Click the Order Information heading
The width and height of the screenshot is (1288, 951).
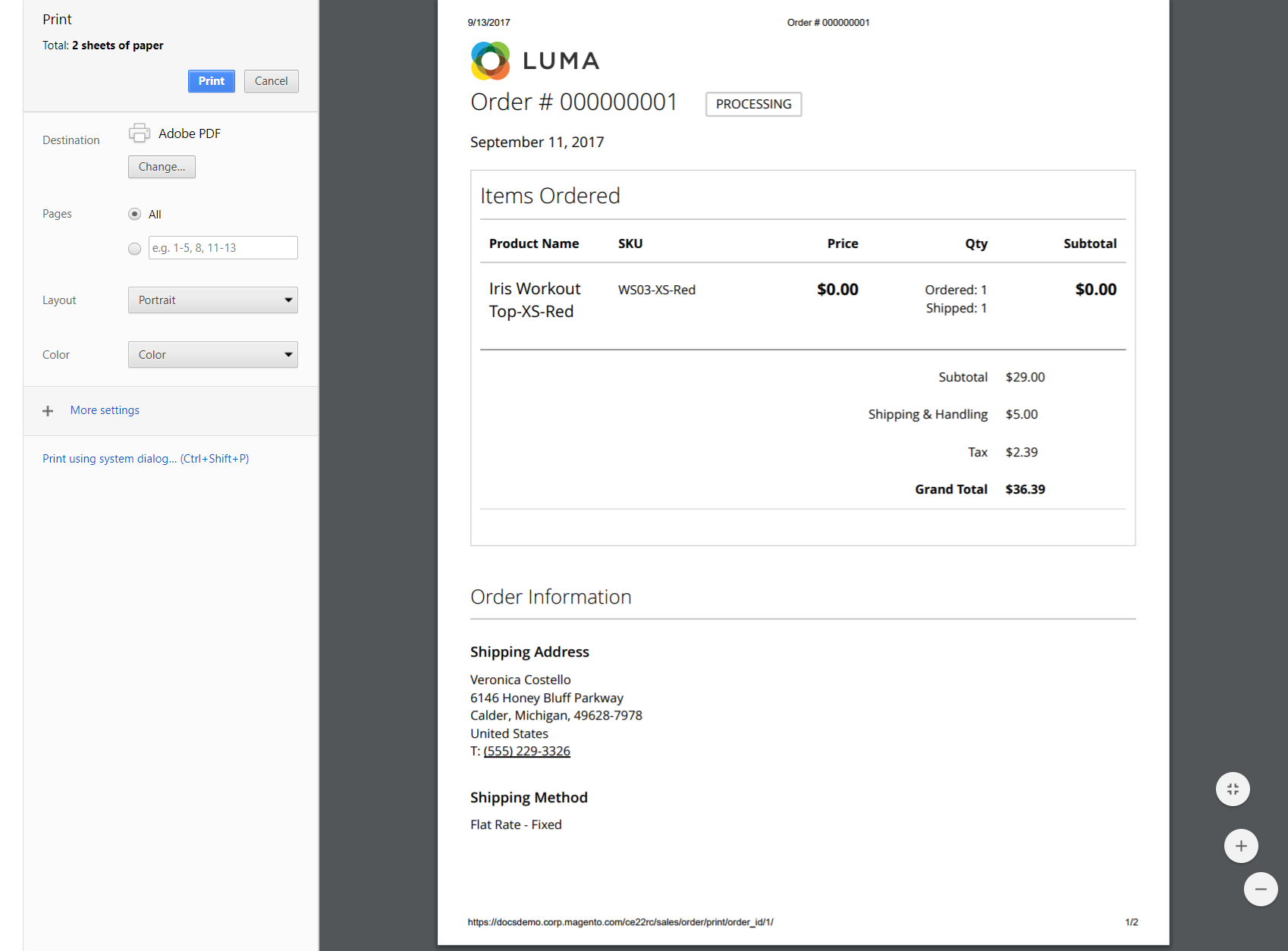(x=551, y=597)
